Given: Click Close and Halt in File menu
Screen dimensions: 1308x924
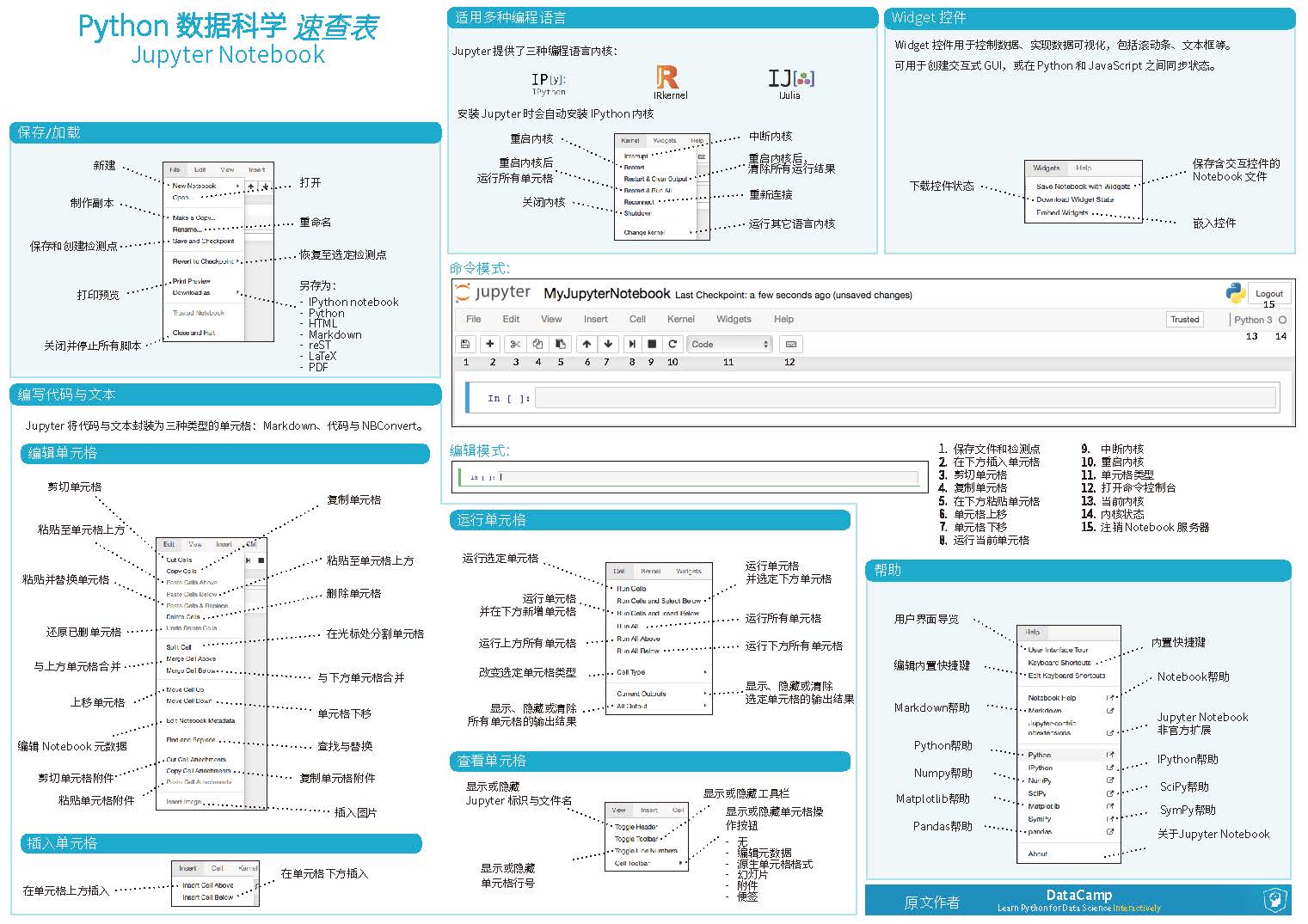Looking at the screenshot, I should click(193, 333).
